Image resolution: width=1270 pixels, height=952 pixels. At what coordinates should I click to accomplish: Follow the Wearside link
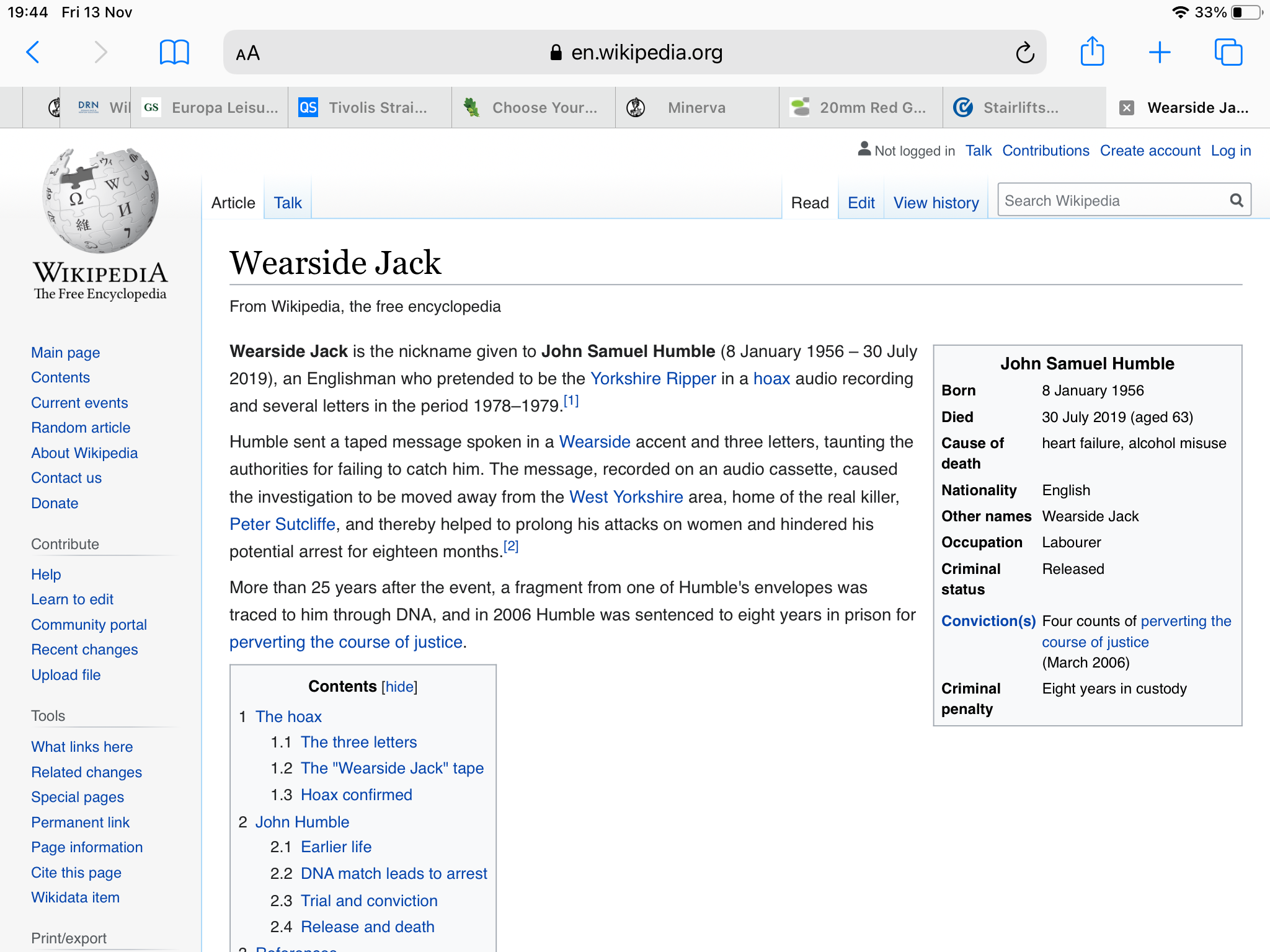click(x=595, y=442)
